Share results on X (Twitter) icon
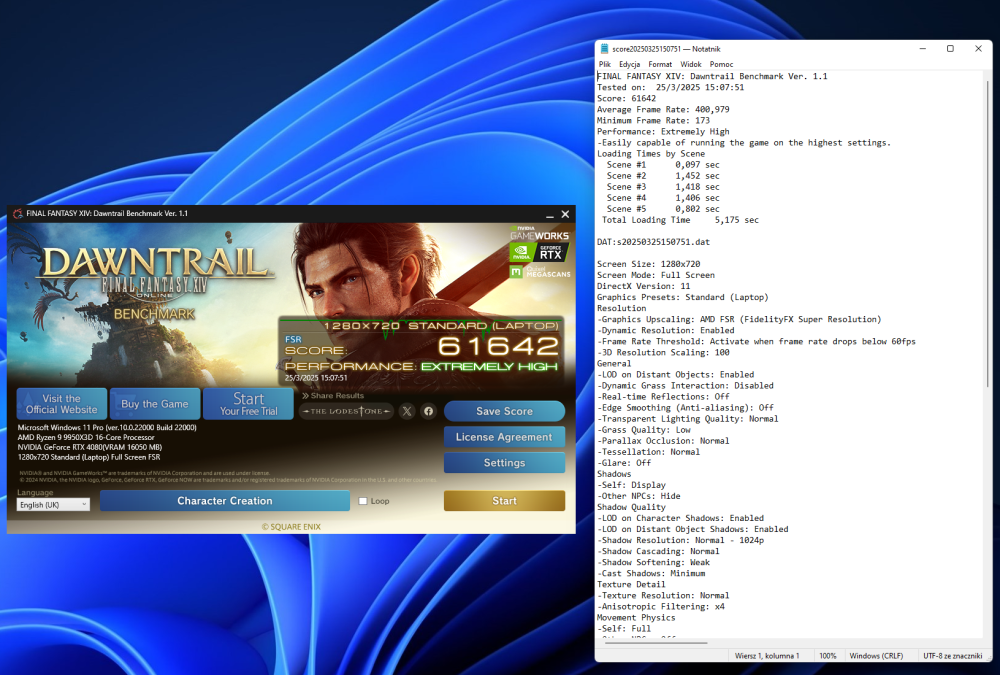The image size is (1000, 675). click(407, 411)
